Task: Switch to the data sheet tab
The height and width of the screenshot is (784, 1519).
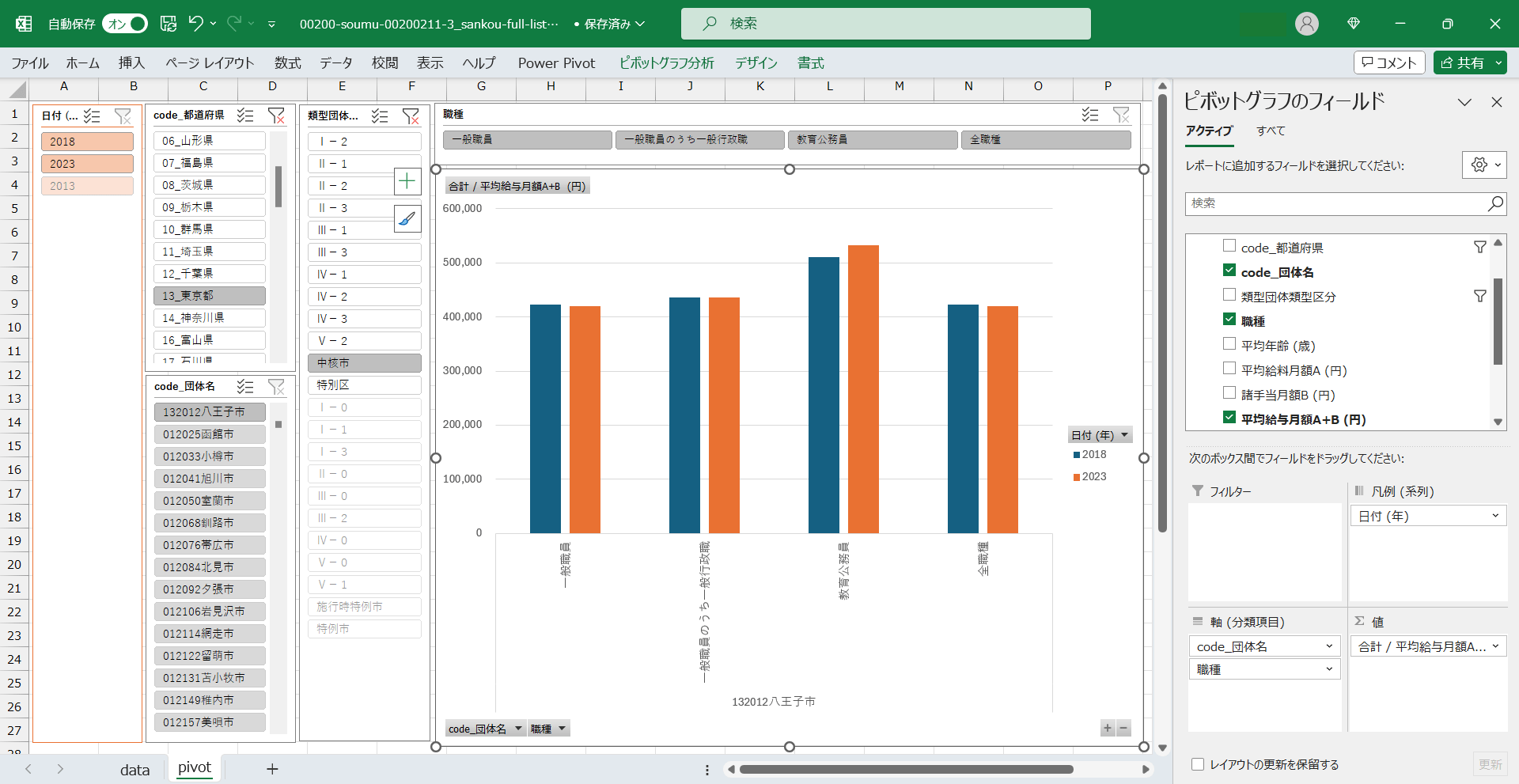Action: coord(134,770)
